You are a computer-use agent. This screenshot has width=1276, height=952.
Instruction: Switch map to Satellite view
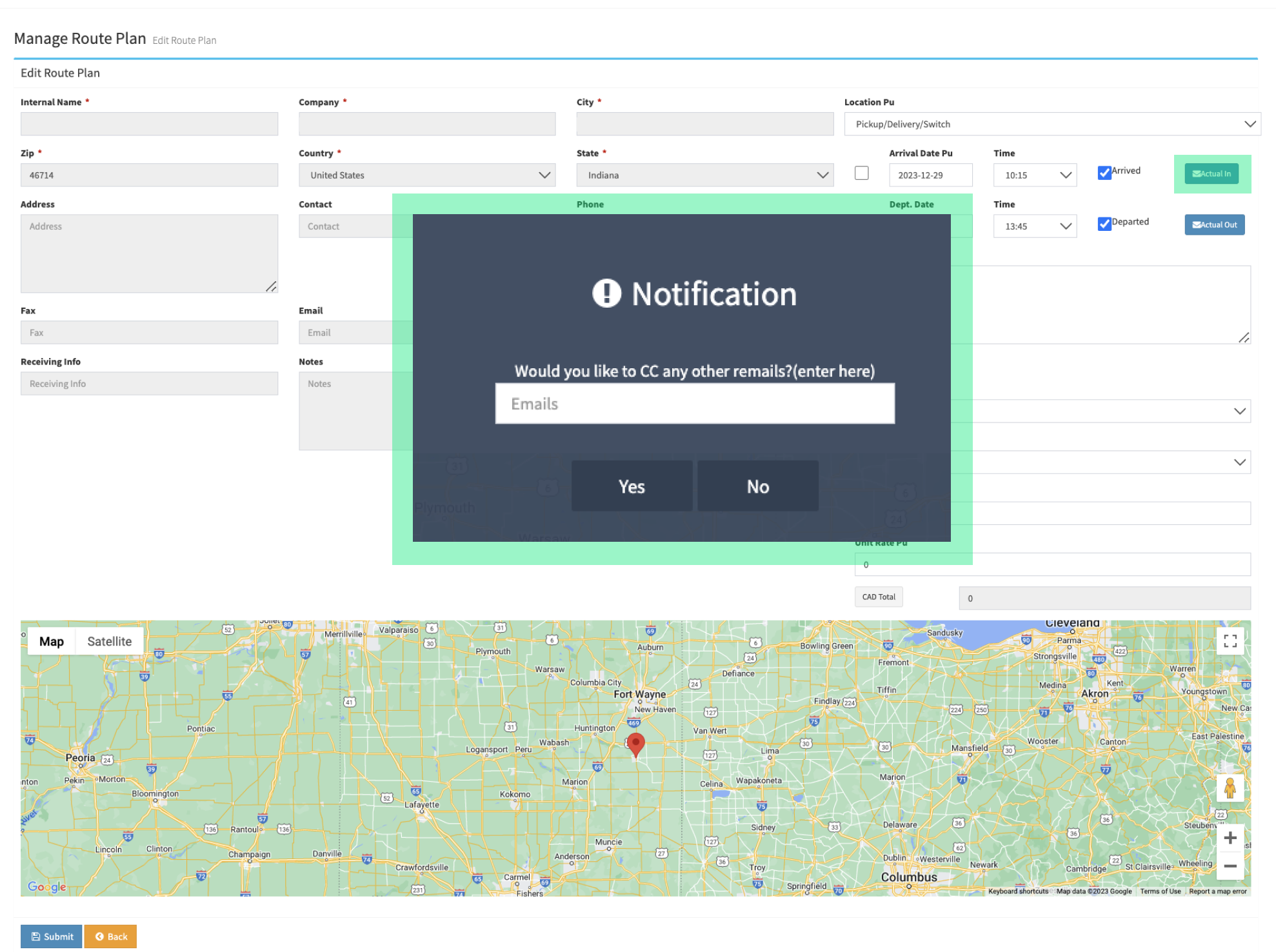109,641
